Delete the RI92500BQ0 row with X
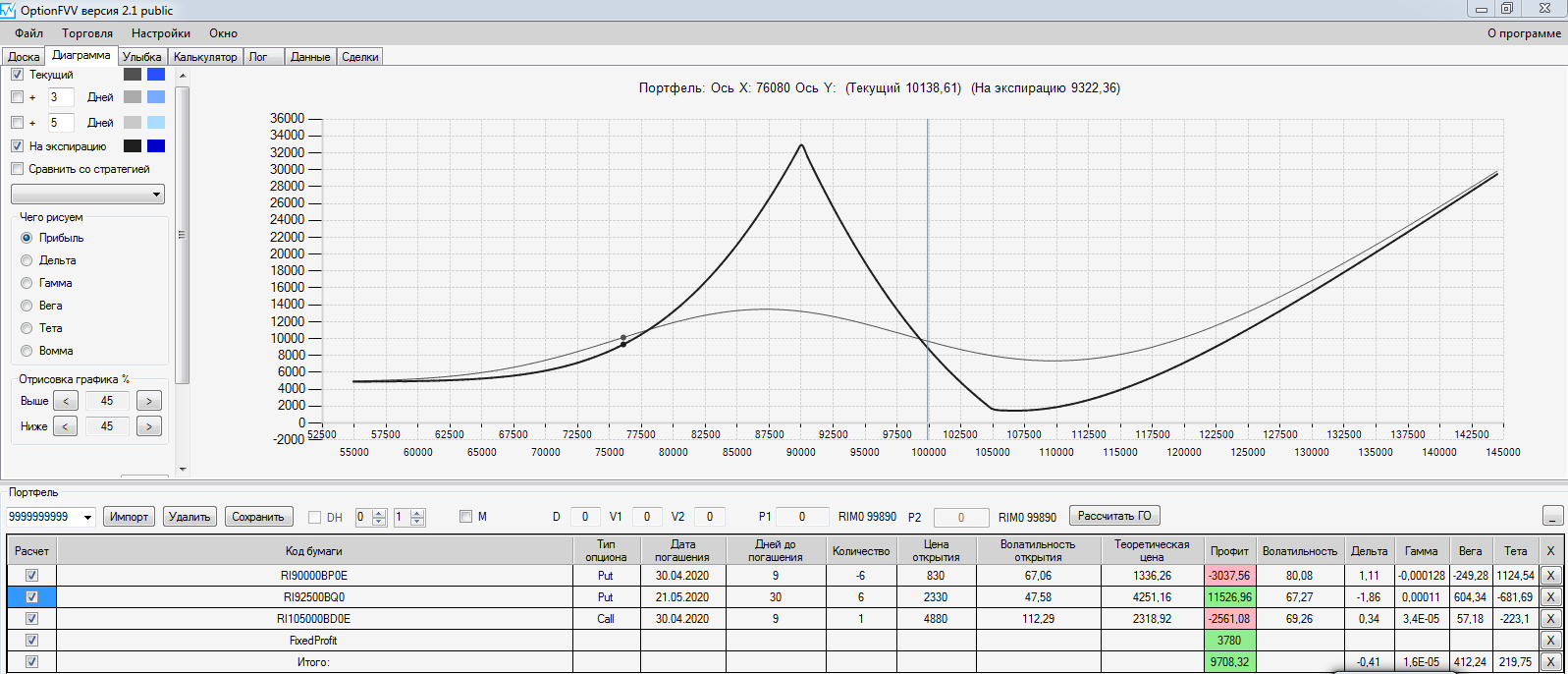 (x=1550, y=597)
